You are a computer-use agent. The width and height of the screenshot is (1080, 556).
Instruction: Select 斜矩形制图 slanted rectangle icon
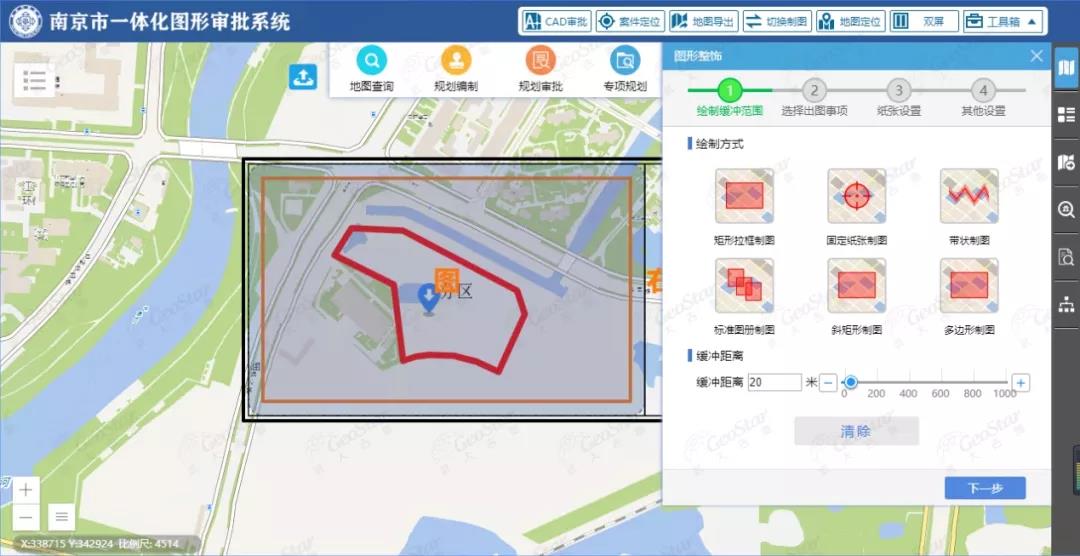857,286
